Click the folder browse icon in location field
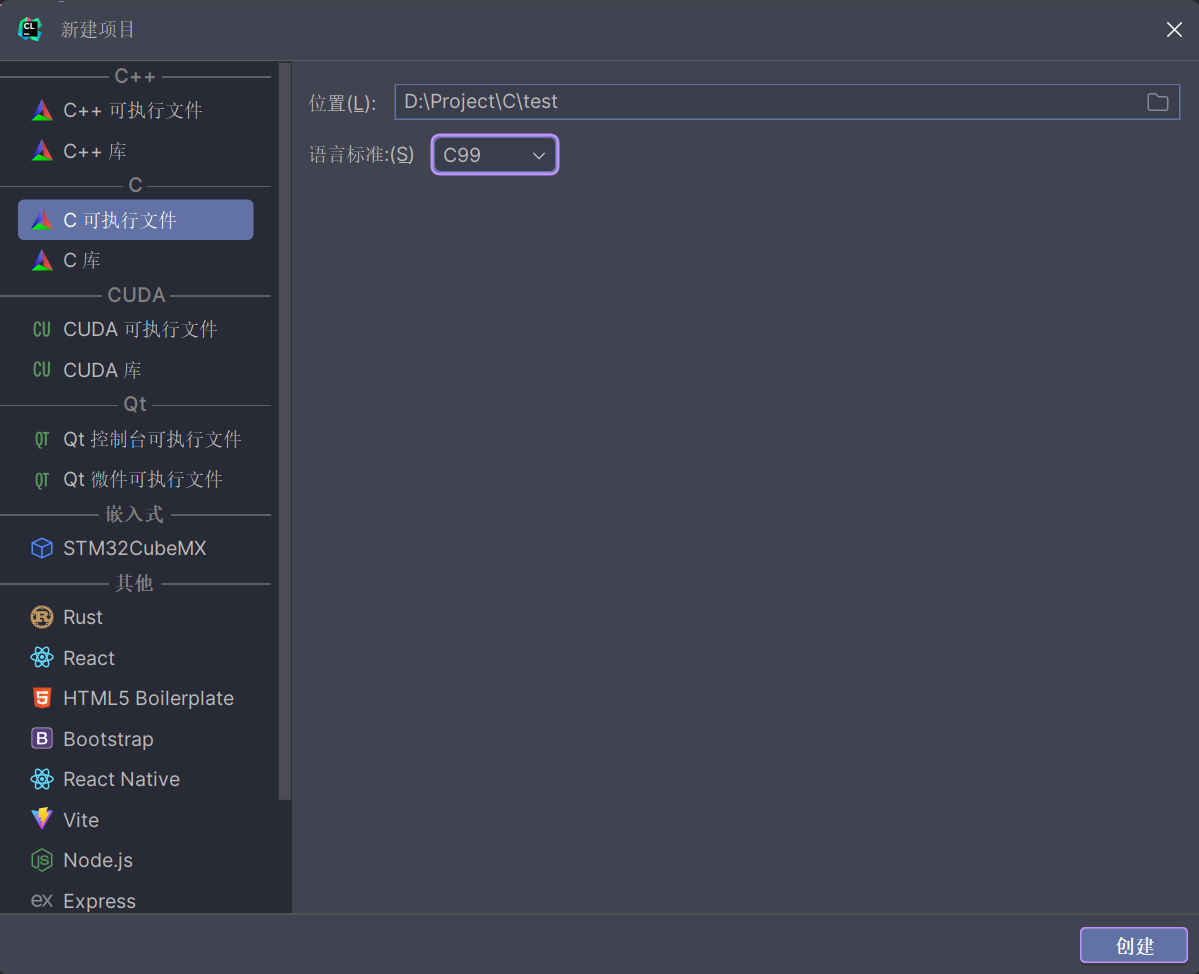1199x974 pixels. tap(1158, 102)
